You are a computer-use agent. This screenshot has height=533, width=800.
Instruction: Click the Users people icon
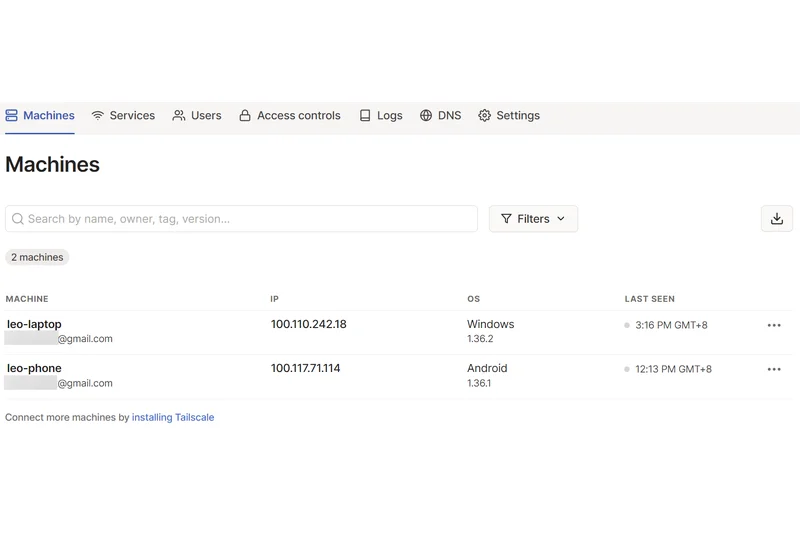(179, 116)
